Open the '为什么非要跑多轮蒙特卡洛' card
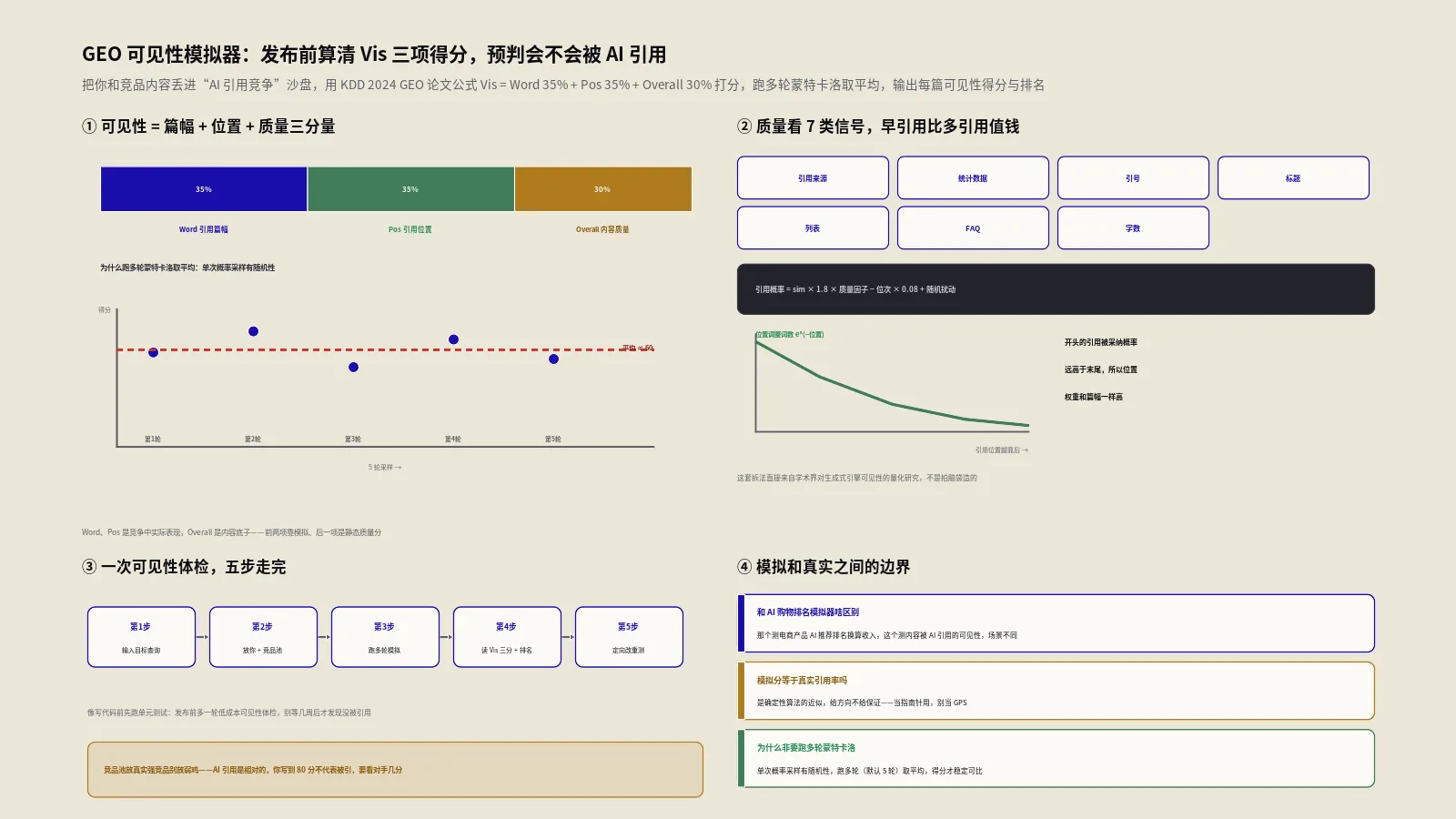 tap(1056, 758)
